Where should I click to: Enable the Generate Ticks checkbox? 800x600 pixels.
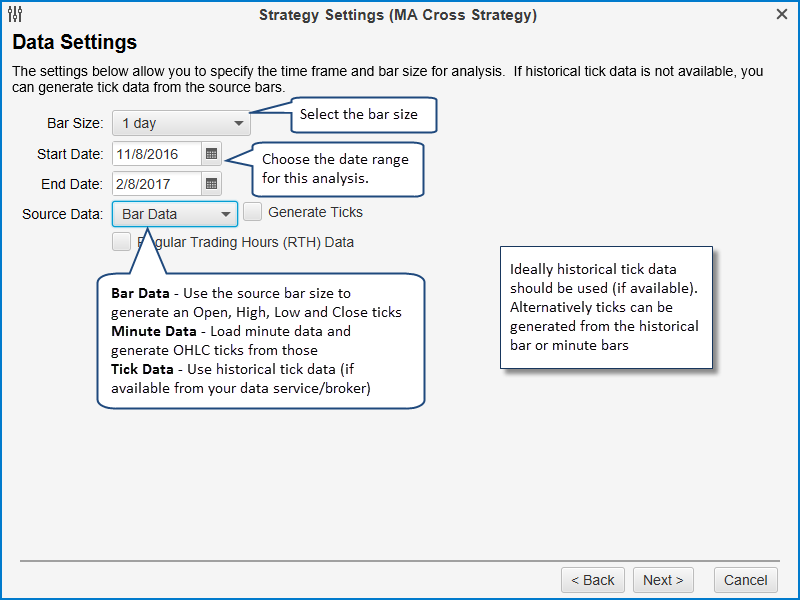point(253,212)
